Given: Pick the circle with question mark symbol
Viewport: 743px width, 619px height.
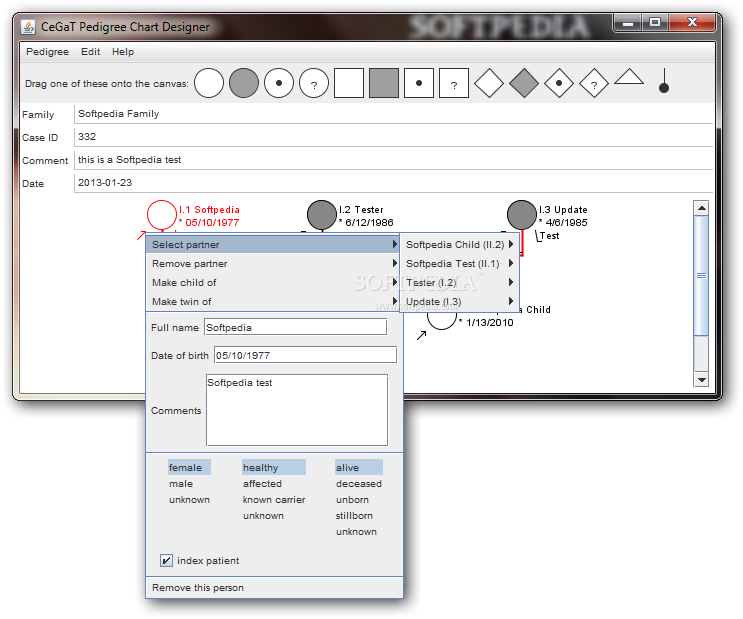Looking at the screenshot, I should 314,83.
